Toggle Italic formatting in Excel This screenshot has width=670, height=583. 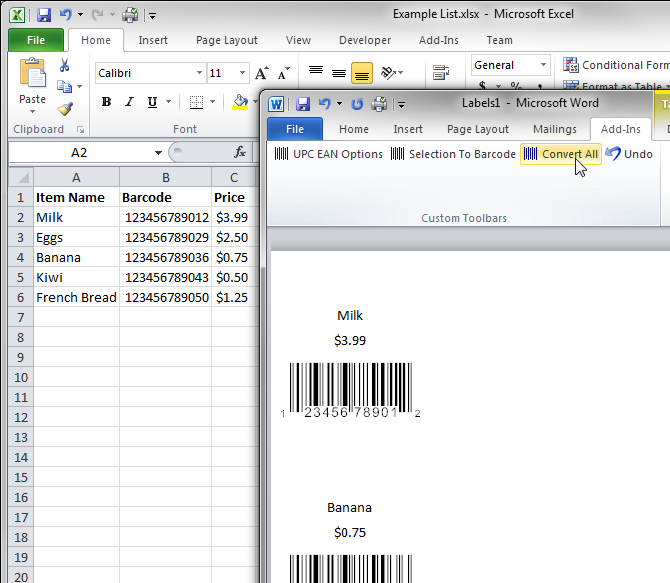(x=129, y=102)
